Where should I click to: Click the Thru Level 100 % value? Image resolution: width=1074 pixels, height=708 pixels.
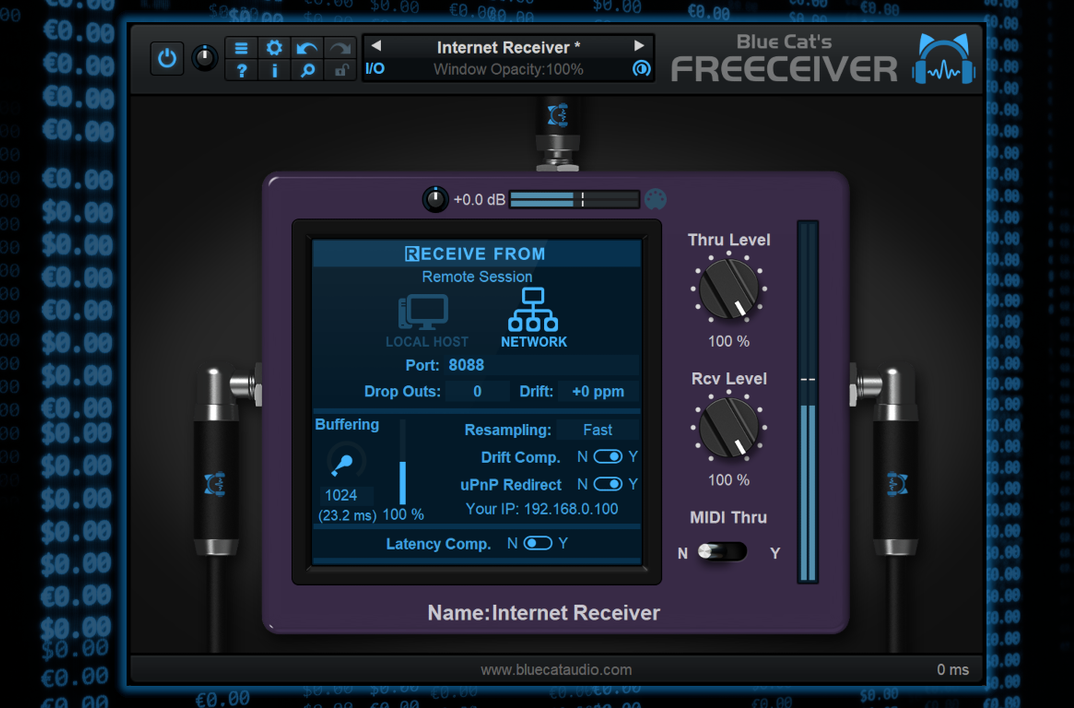point(729,341)
